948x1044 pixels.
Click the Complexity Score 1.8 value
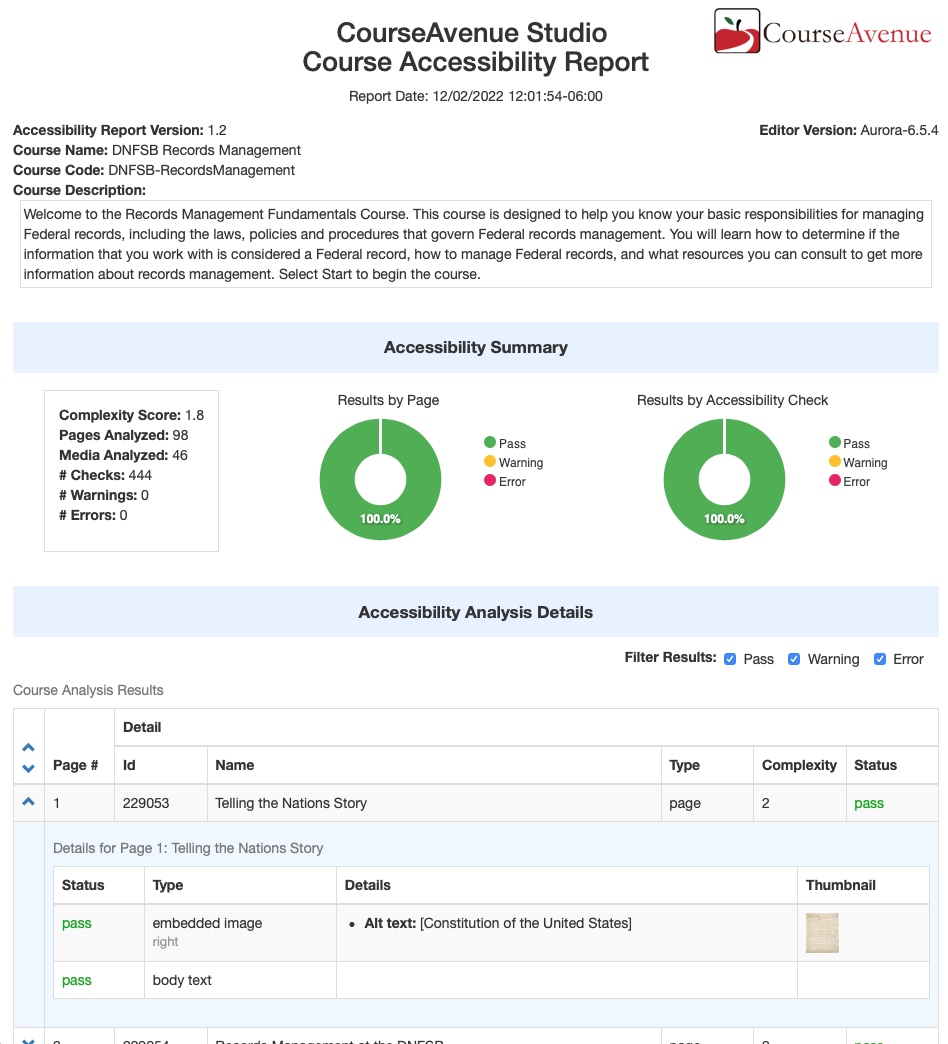194,415
